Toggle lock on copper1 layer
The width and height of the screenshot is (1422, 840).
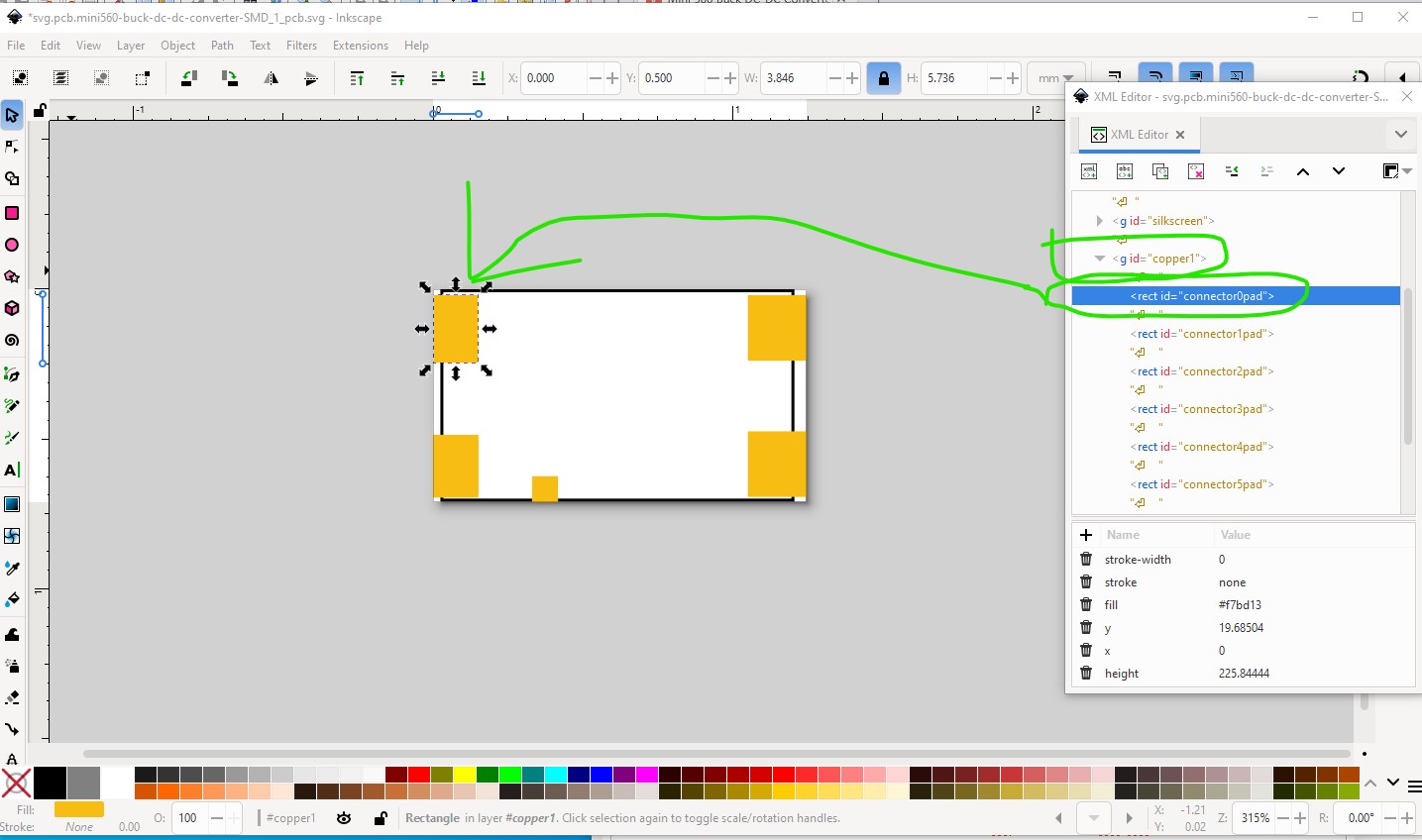381,818
